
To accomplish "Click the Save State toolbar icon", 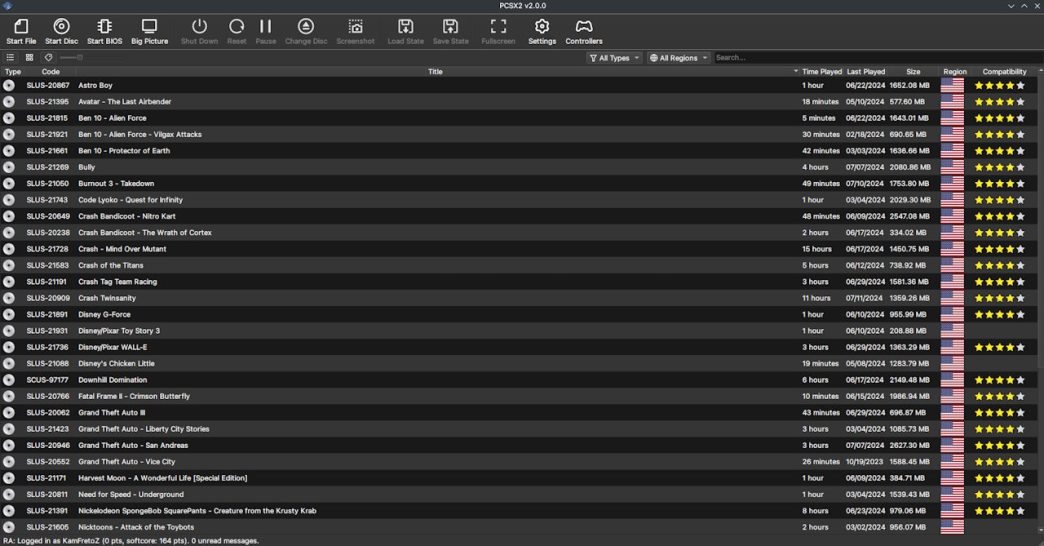I will 451,31.
